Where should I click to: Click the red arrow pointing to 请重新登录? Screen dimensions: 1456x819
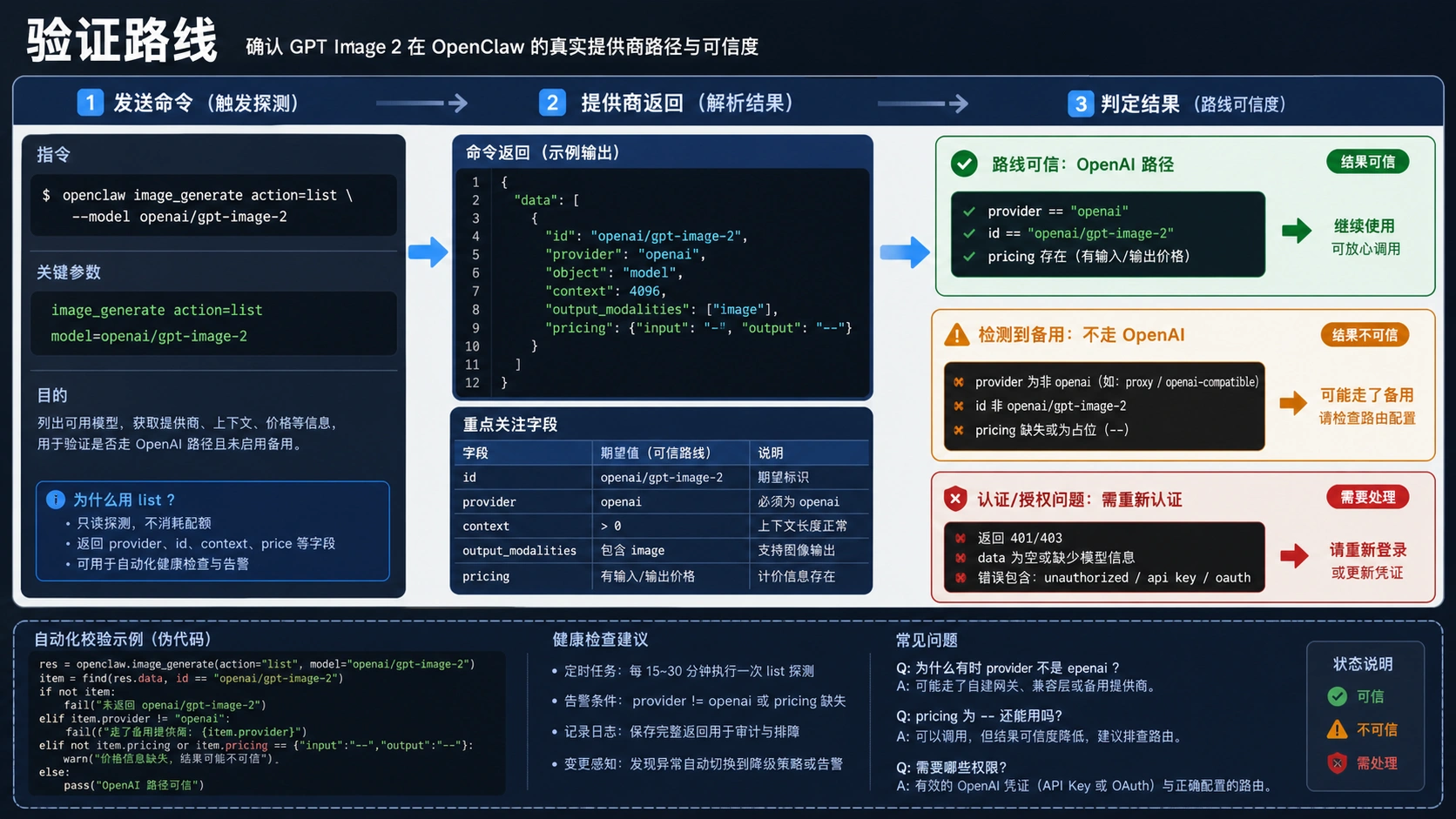[1294, 555]
